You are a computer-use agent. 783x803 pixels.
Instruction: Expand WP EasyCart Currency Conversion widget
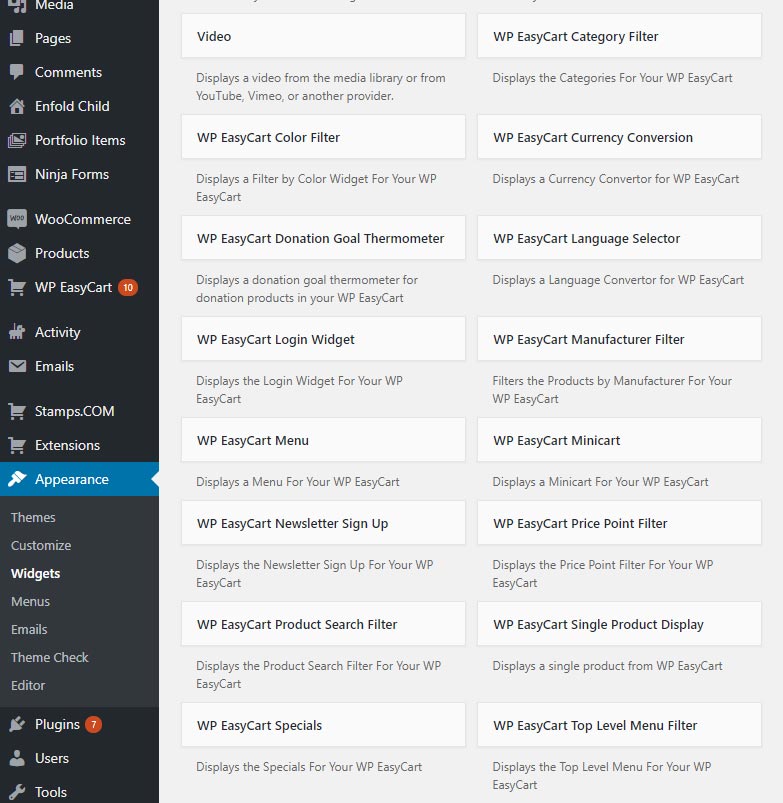[x=618, y=138]
